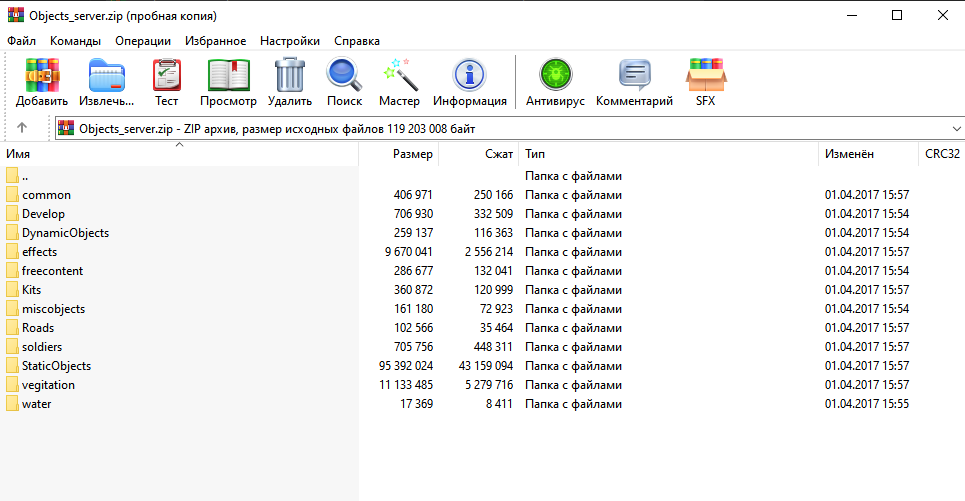The image size is (965, 501).
Task: Open the Файл menu
Action: point(21,41)
